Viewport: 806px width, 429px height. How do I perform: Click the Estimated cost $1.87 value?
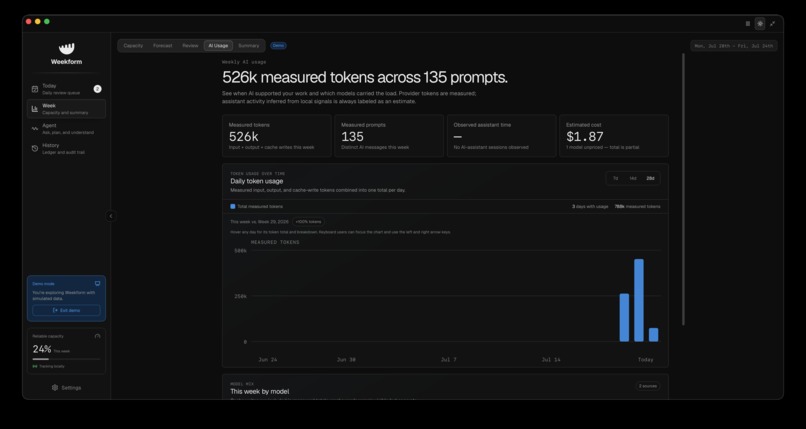pos(584,137)
